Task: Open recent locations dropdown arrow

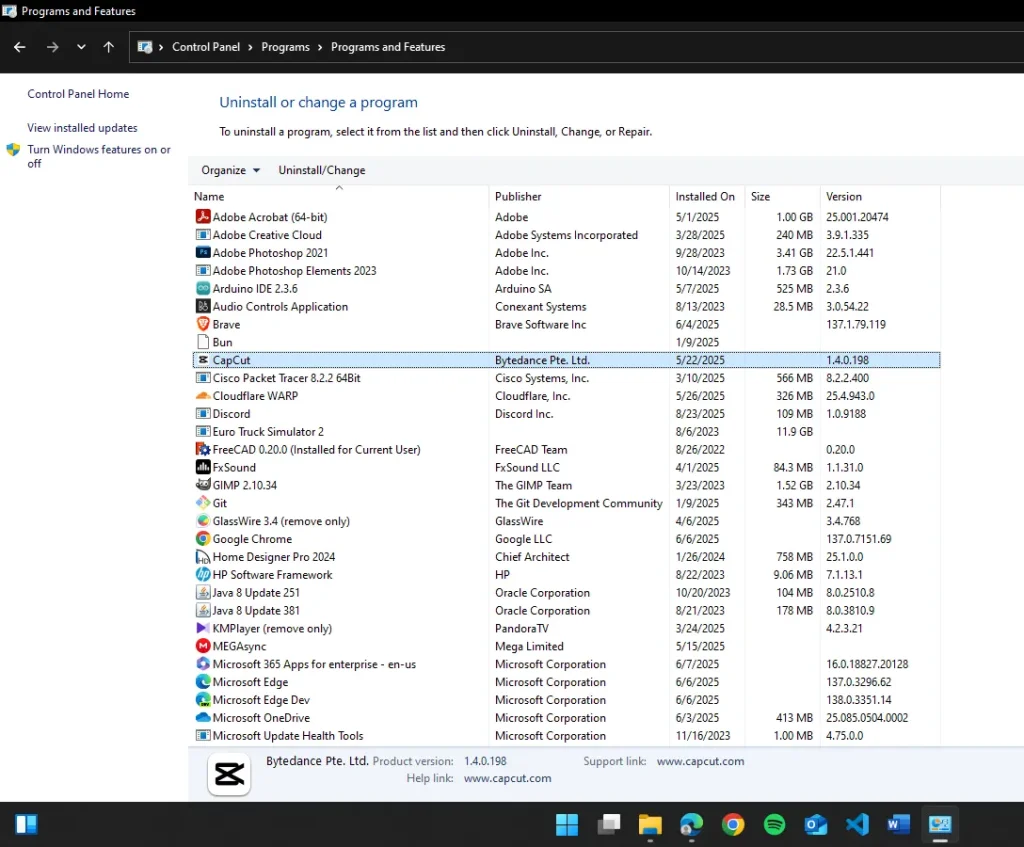Action: tap(81, 47)
